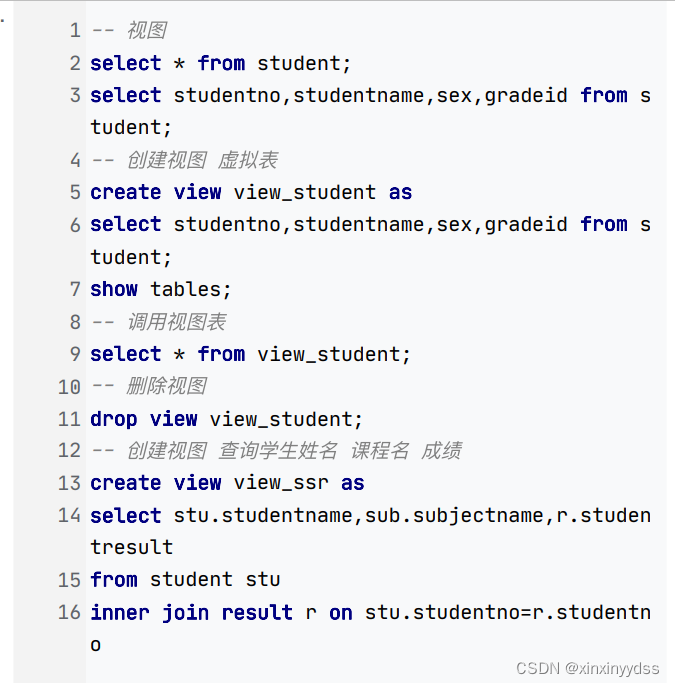Click the 'inner join result' keywords
This screenshot has height=687, width=675.
tap(191, 613)
